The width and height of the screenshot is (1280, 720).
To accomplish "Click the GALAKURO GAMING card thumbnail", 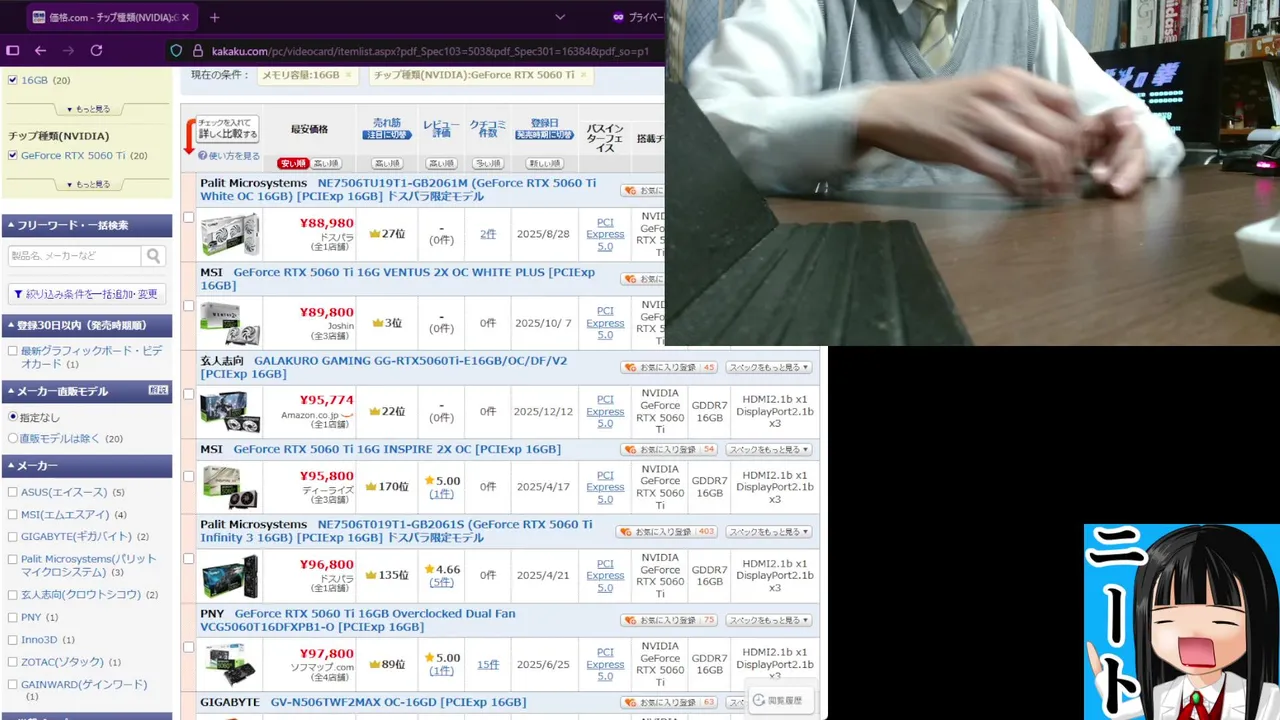I will click(x=230, y=411).
